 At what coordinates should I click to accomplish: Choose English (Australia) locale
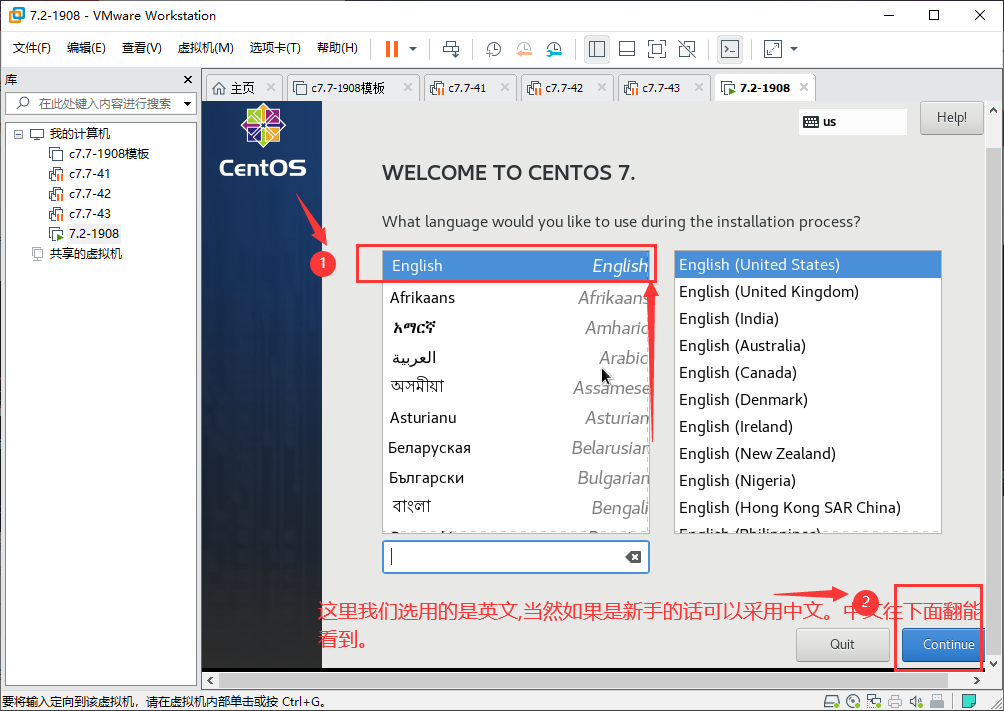pos(807,345)
